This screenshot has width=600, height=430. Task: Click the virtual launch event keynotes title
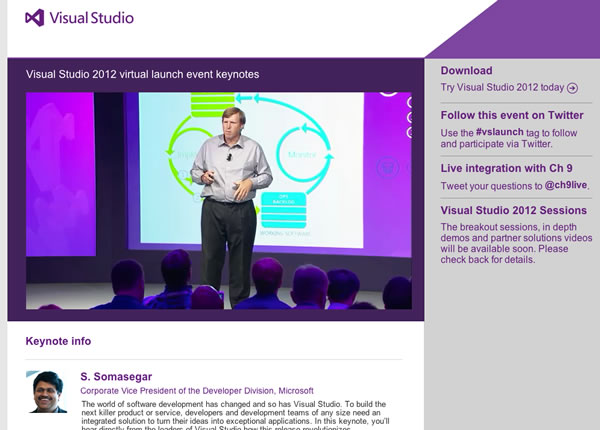142,74
